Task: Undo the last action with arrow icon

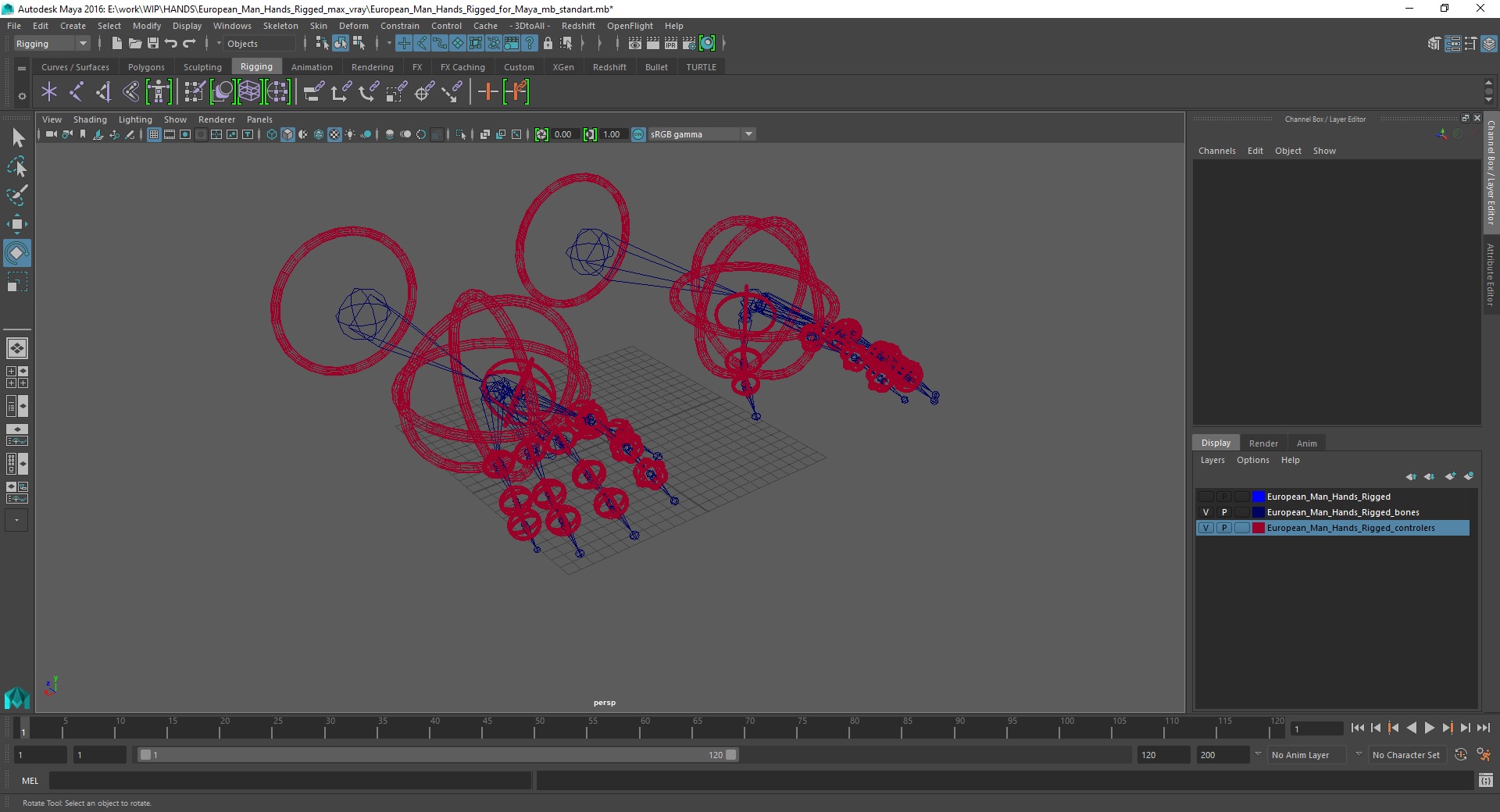Action: pos(171,44)
